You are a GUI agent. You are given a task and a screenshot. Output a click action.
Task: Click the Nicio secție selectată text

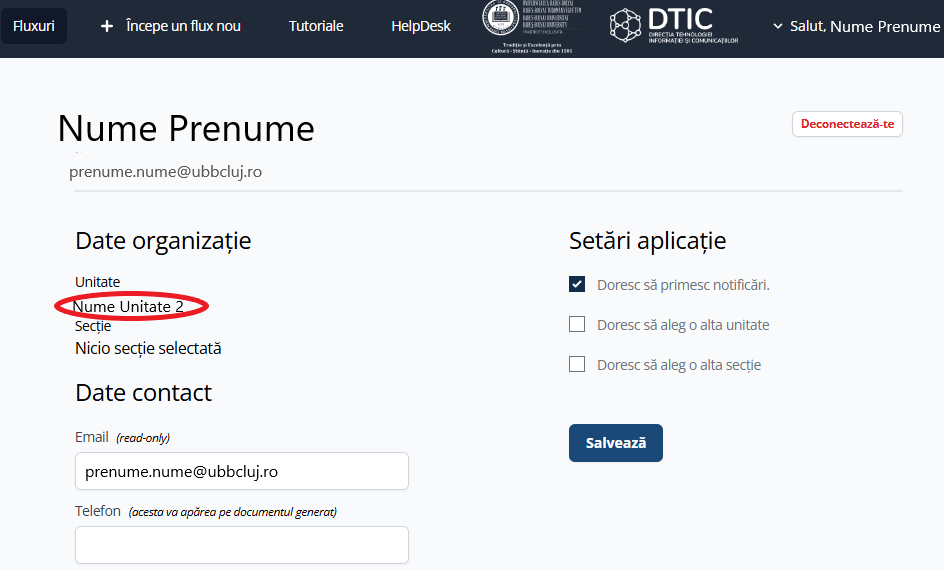click(x=148, y=349)
